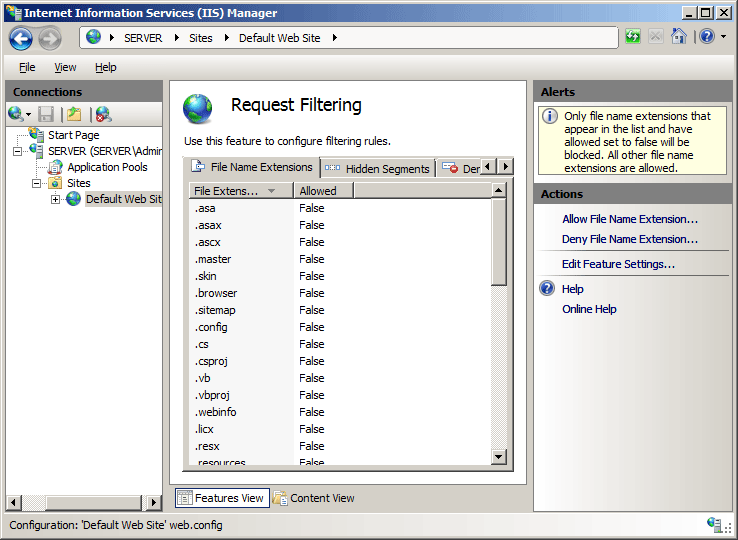This screenshot has height=540, width=738.
Task: Refresh the page using green refresh icon
Action: coord(633,36)
